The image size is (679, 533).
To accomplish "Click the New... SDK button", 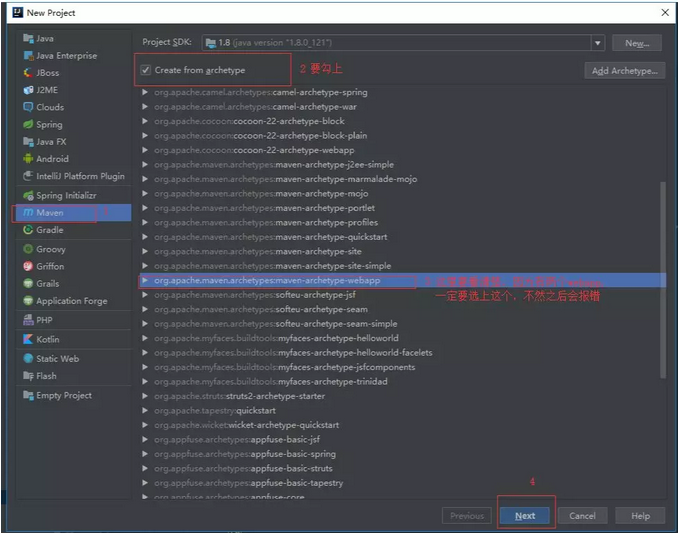I will [637, 43].
